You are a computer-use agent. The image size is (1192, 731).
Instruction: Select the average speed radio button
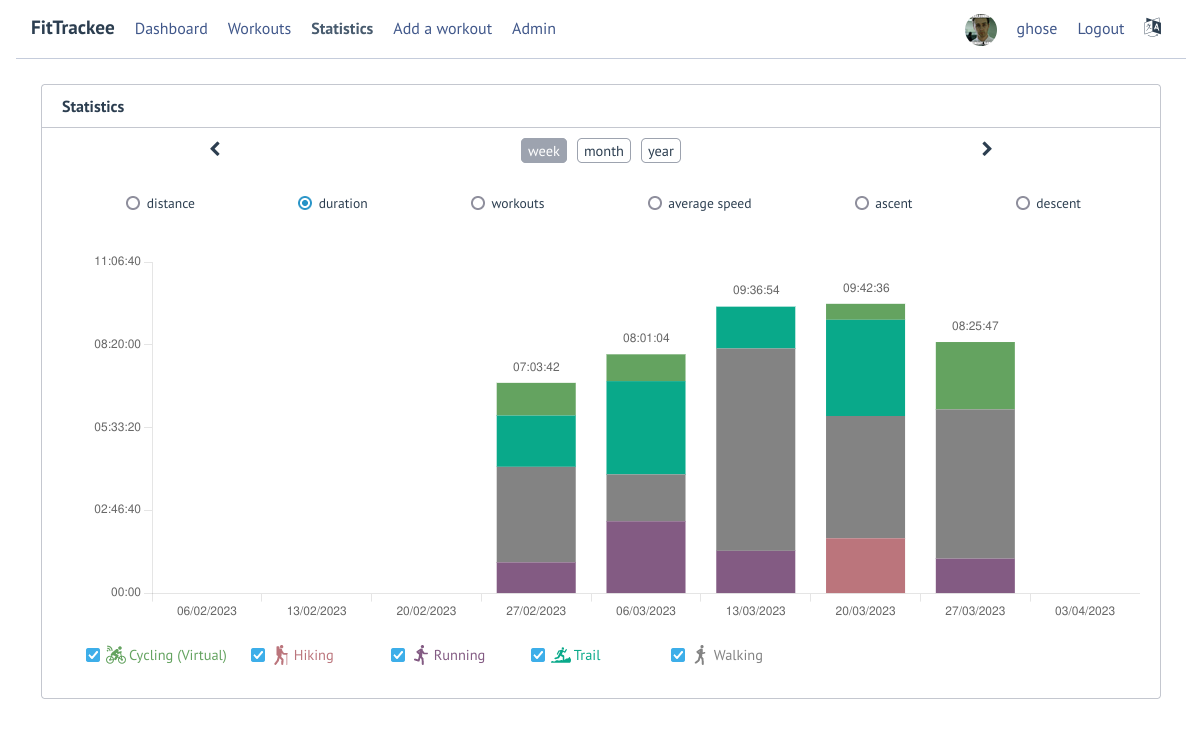click(655, 203)
